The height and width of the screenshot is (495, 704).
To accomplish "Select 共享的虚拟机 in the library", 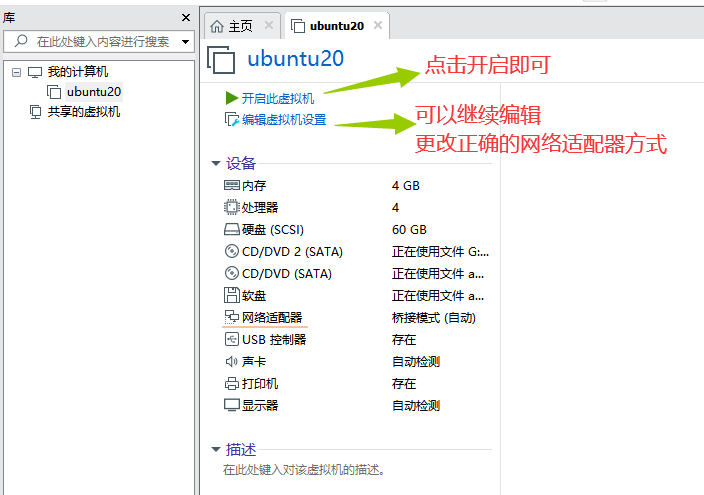I will [x=84, y=112].
